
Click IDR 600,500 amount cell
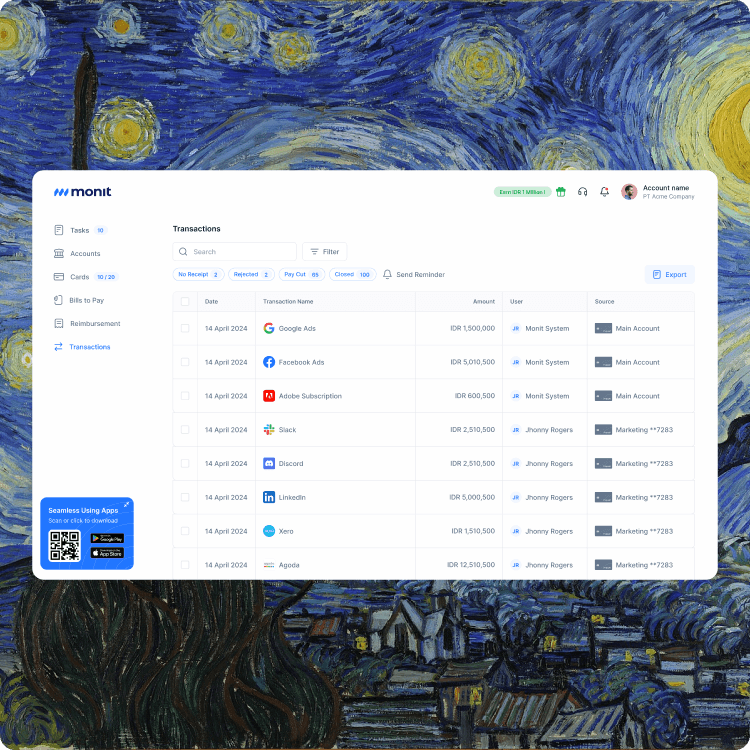474,396
